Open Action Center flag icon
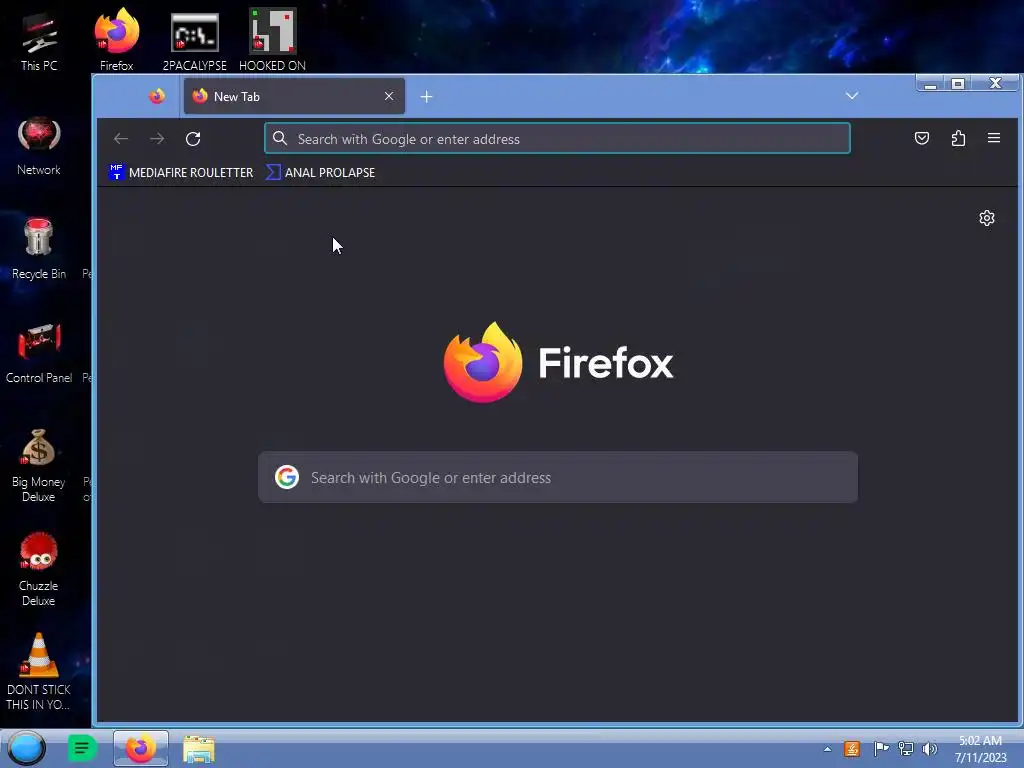The image size is (1024, 768). tap(880, 748)
